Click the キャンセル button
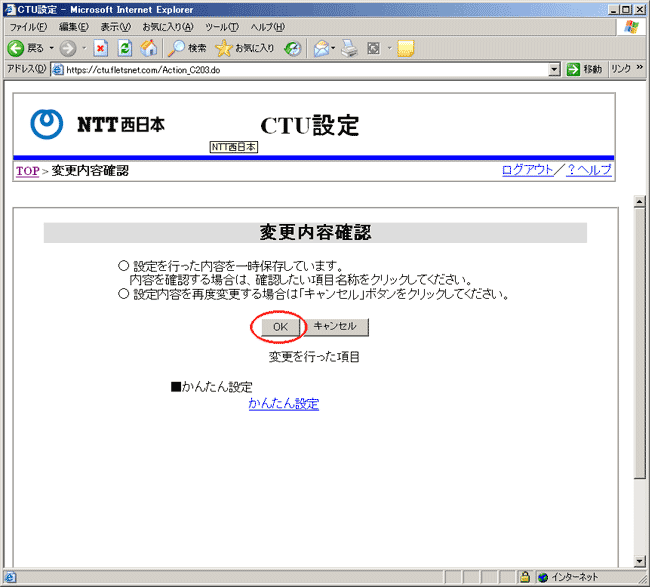The image size is (650, 587). 335,327
